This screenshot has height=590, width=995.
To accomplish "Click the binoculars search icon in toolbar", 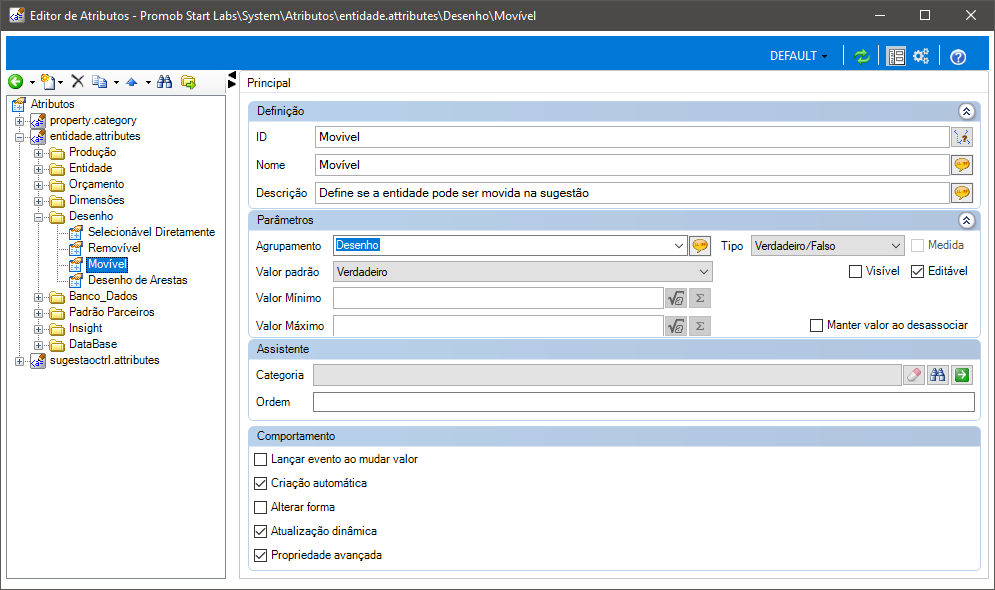I will 165,82.
